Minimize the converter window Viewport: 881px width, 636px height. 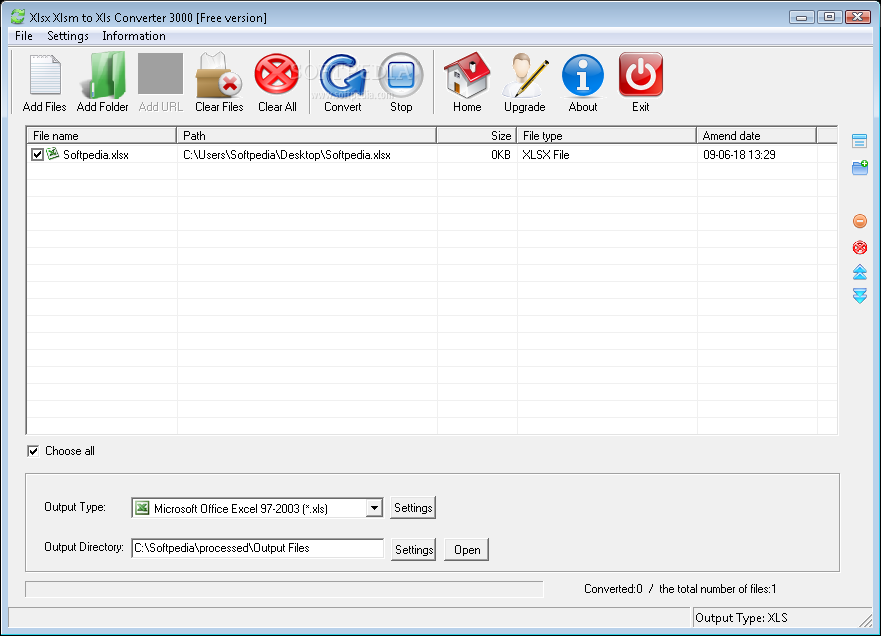pos(802,17)
